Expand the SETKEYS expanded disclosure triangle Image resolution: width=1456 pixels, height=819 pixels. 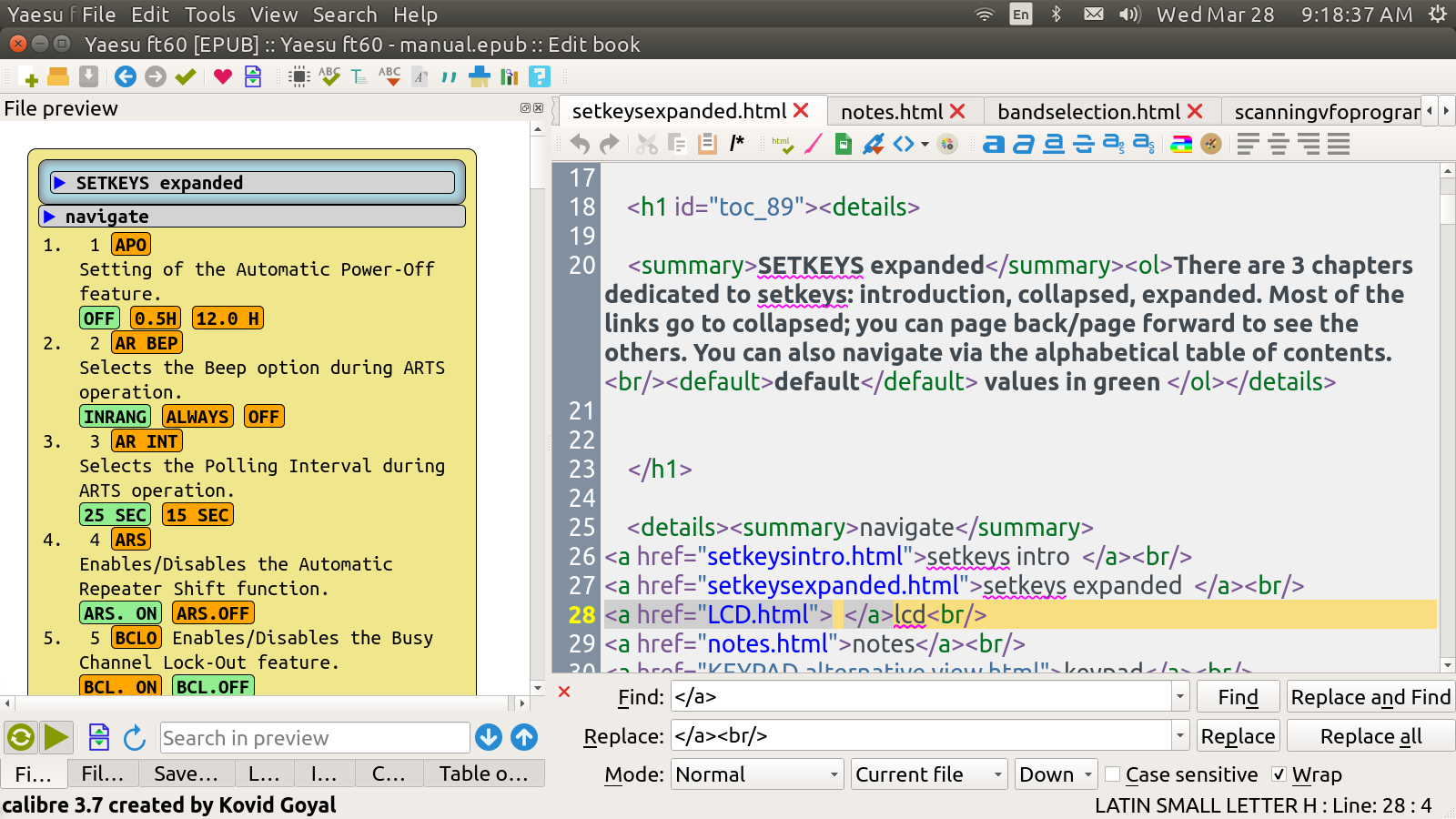point(60,183)
